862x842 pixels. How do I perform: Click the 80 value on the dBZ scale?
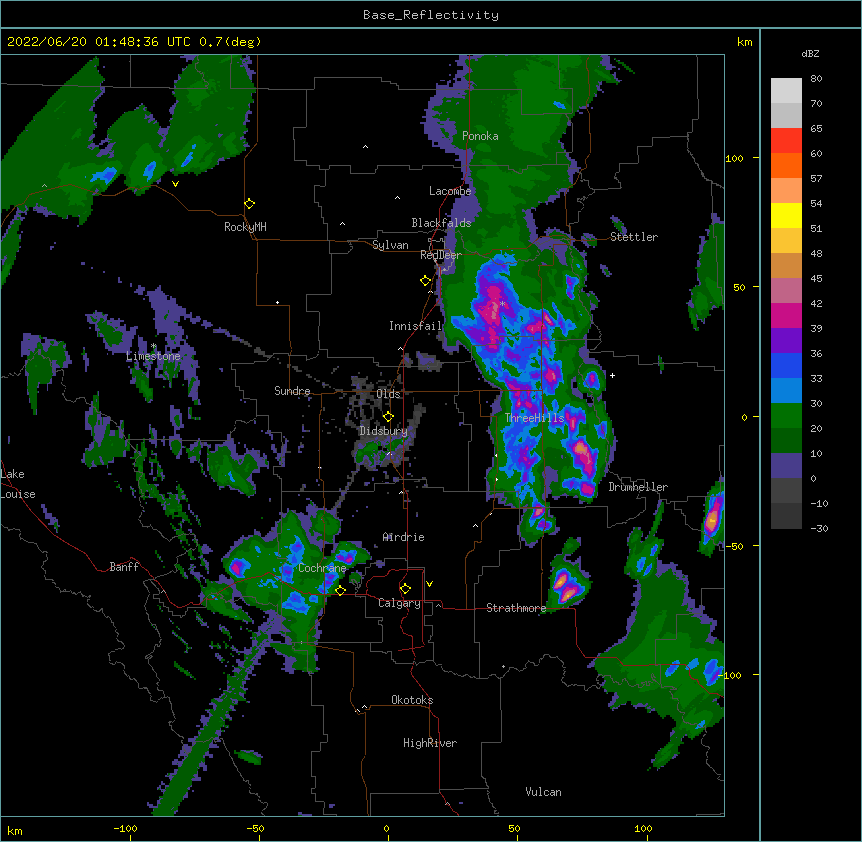[816, 79]
